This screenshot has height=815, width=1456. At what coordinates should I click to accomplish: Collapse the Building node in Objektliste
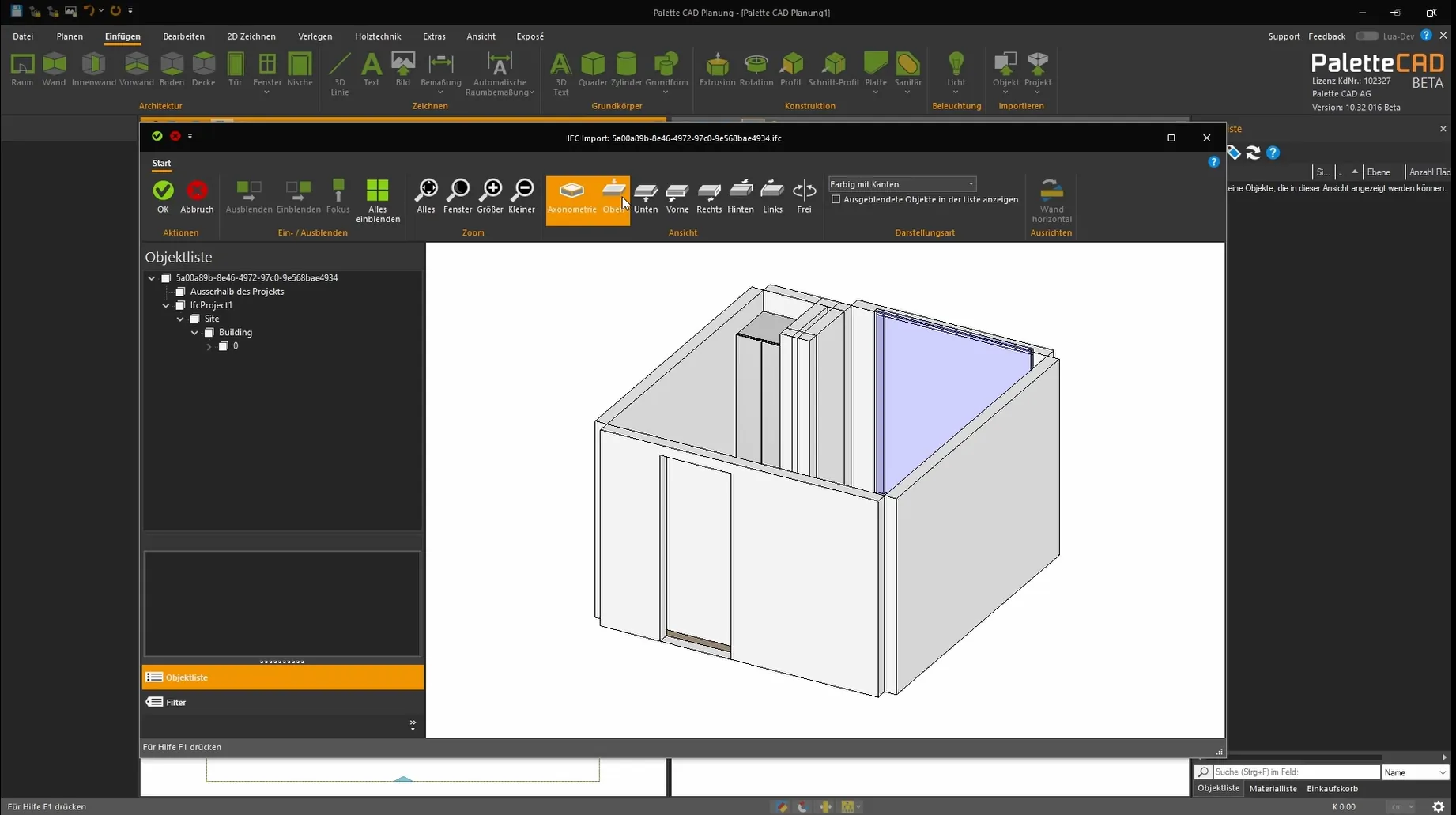(194, 332)
